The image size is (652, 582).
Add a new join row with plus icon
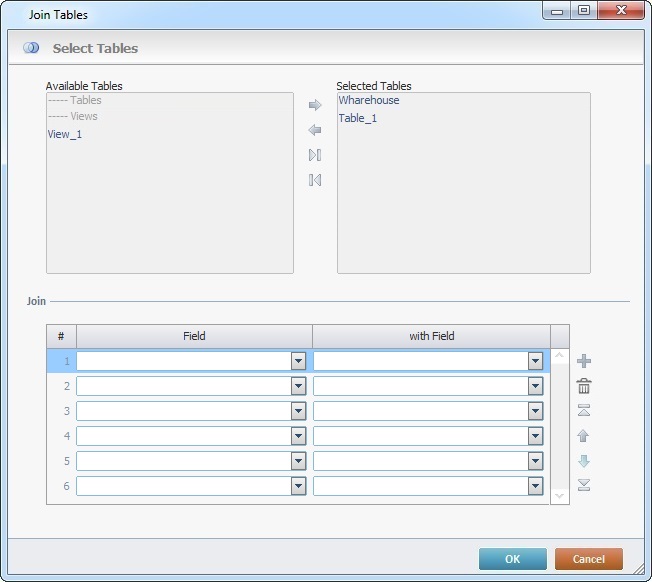click(584, 361)
